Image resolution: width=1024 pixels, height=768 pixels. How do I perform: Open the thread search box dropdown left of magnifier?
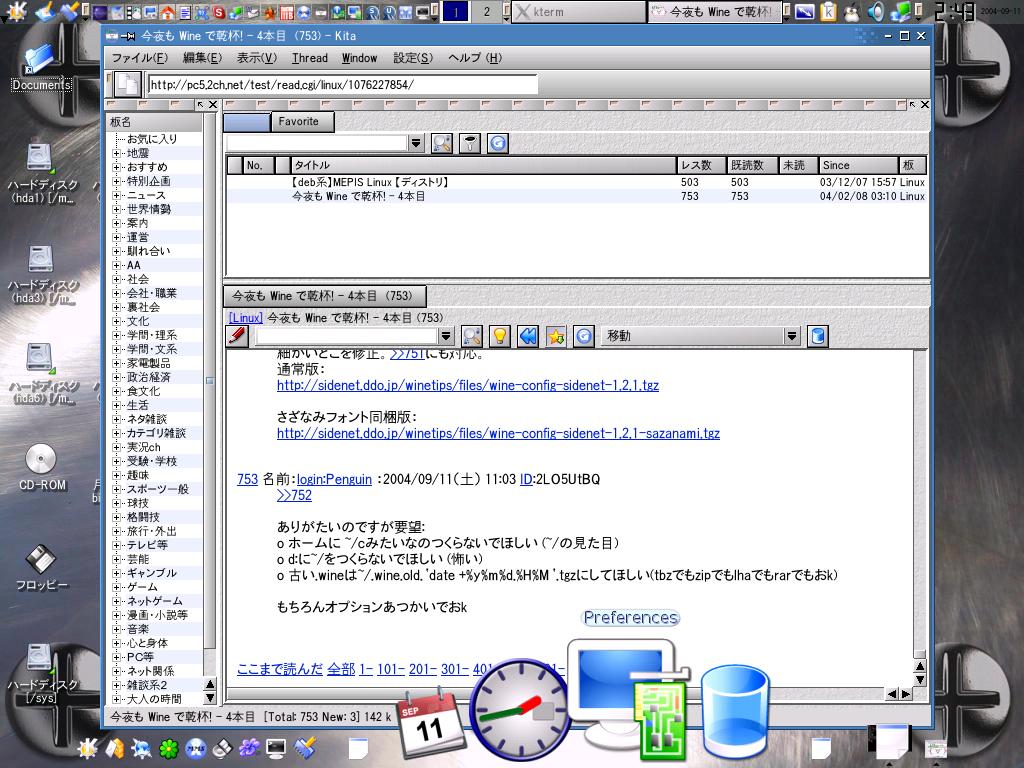[x=445, y=336]
